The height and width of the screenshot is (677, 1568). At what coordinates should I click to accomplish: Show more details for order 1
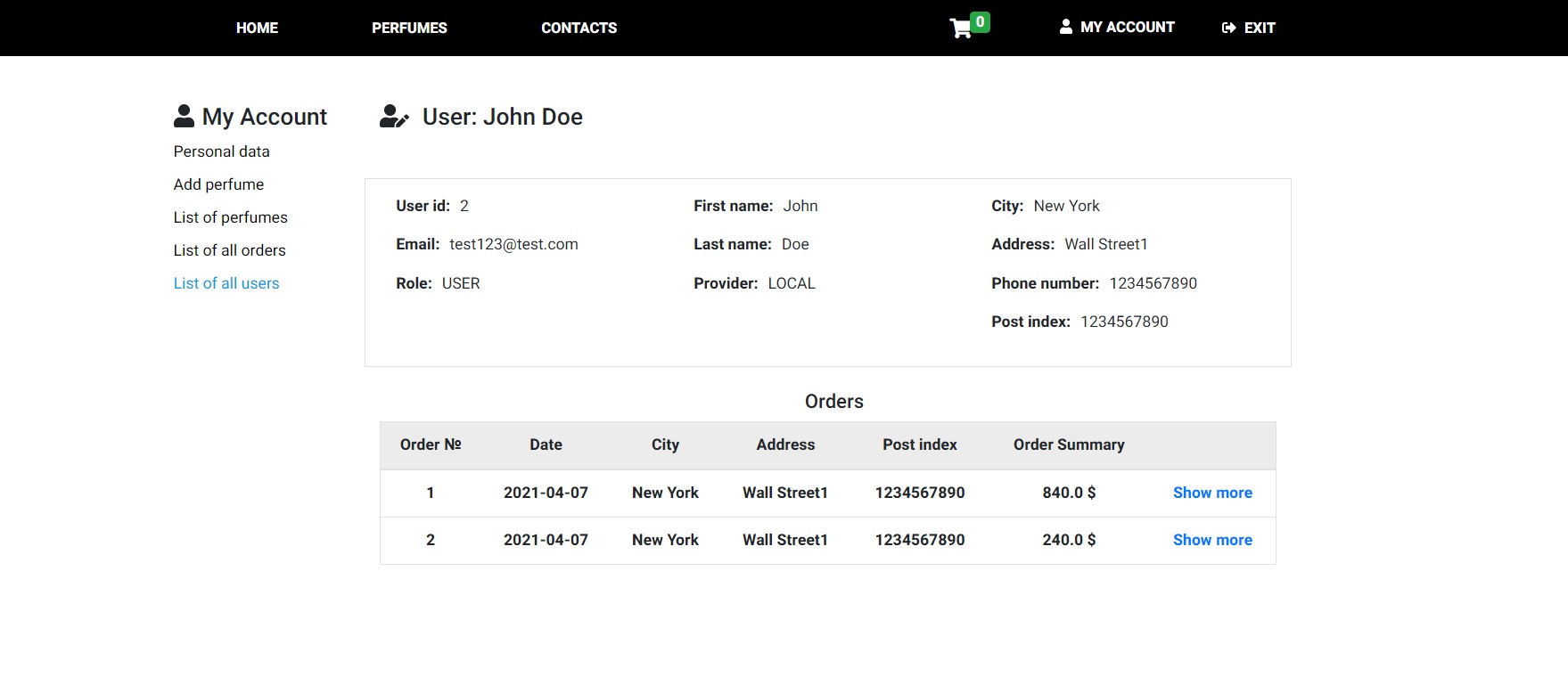pos(1211,493)
